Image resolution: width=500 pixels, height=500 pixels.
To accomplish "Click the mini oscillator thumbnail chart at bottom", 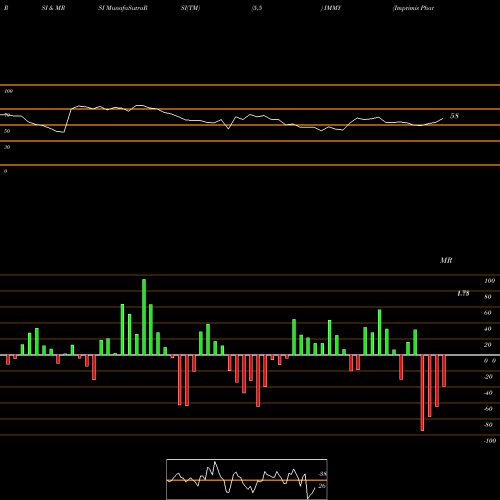I will coord(247,479).
